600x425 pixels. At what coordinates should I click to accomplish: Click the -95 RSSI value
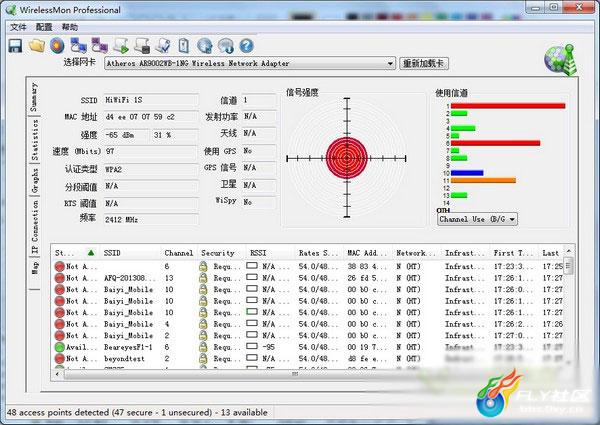(269, 347)
